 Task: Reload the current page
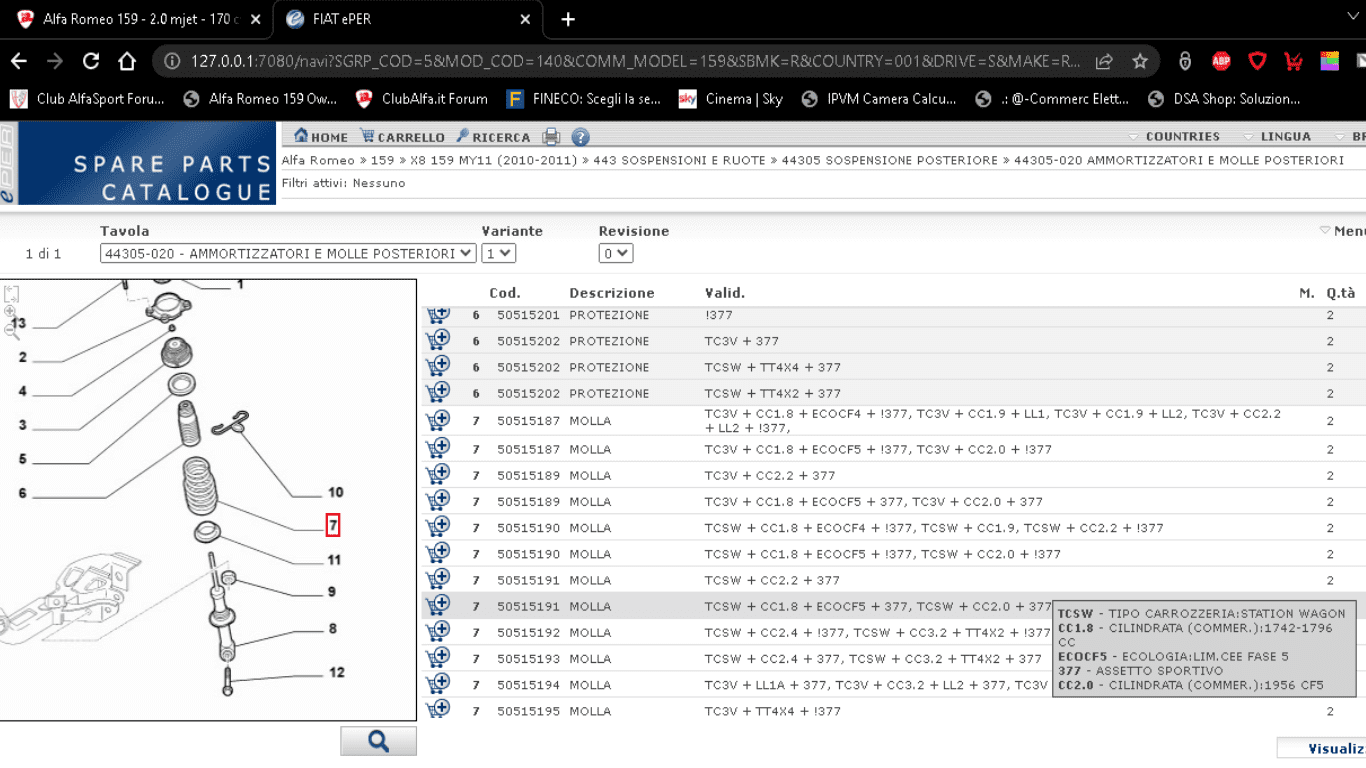tap(91, 61)
